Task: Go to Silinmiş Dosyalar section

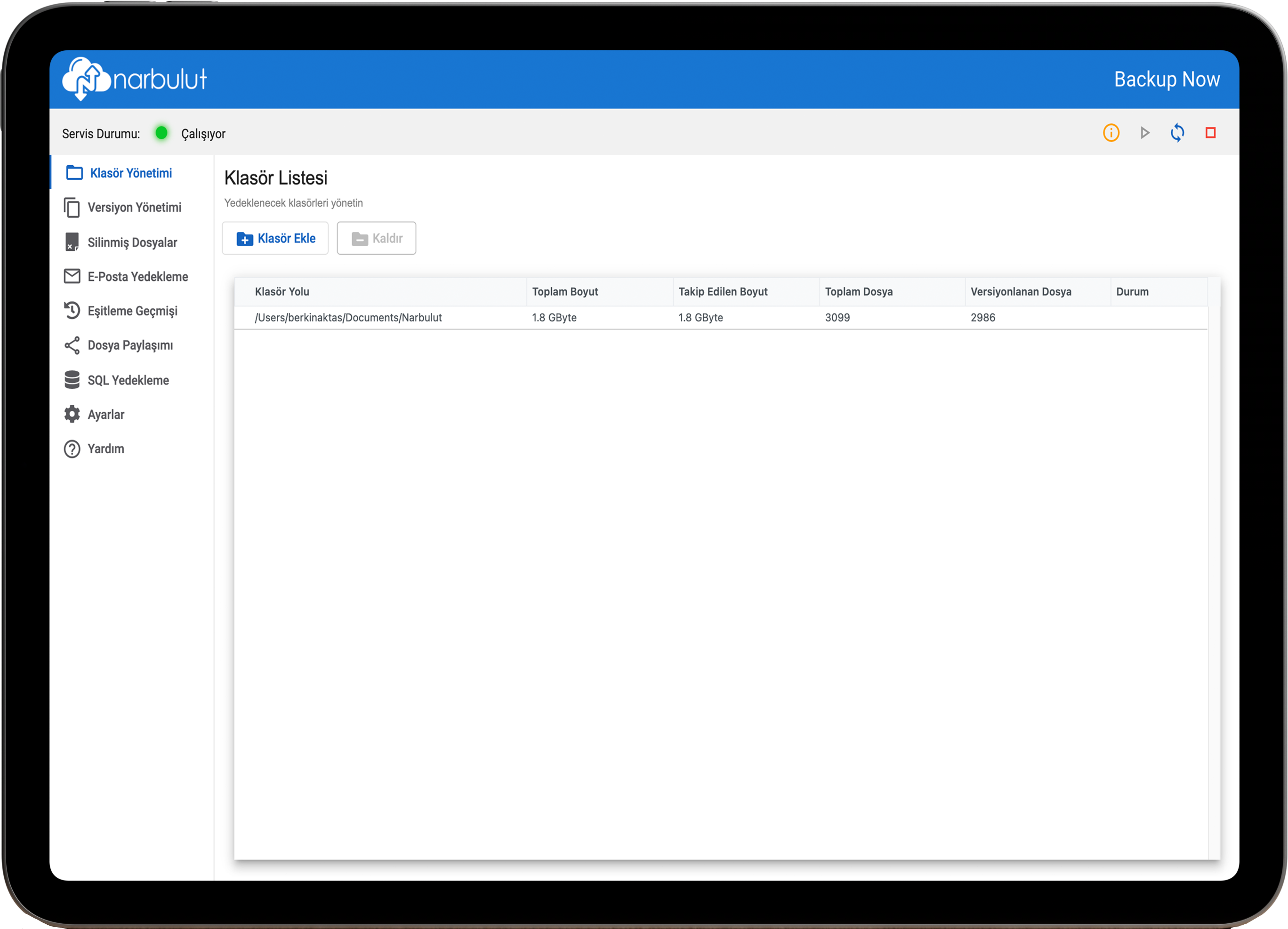Action: point(132,242)
